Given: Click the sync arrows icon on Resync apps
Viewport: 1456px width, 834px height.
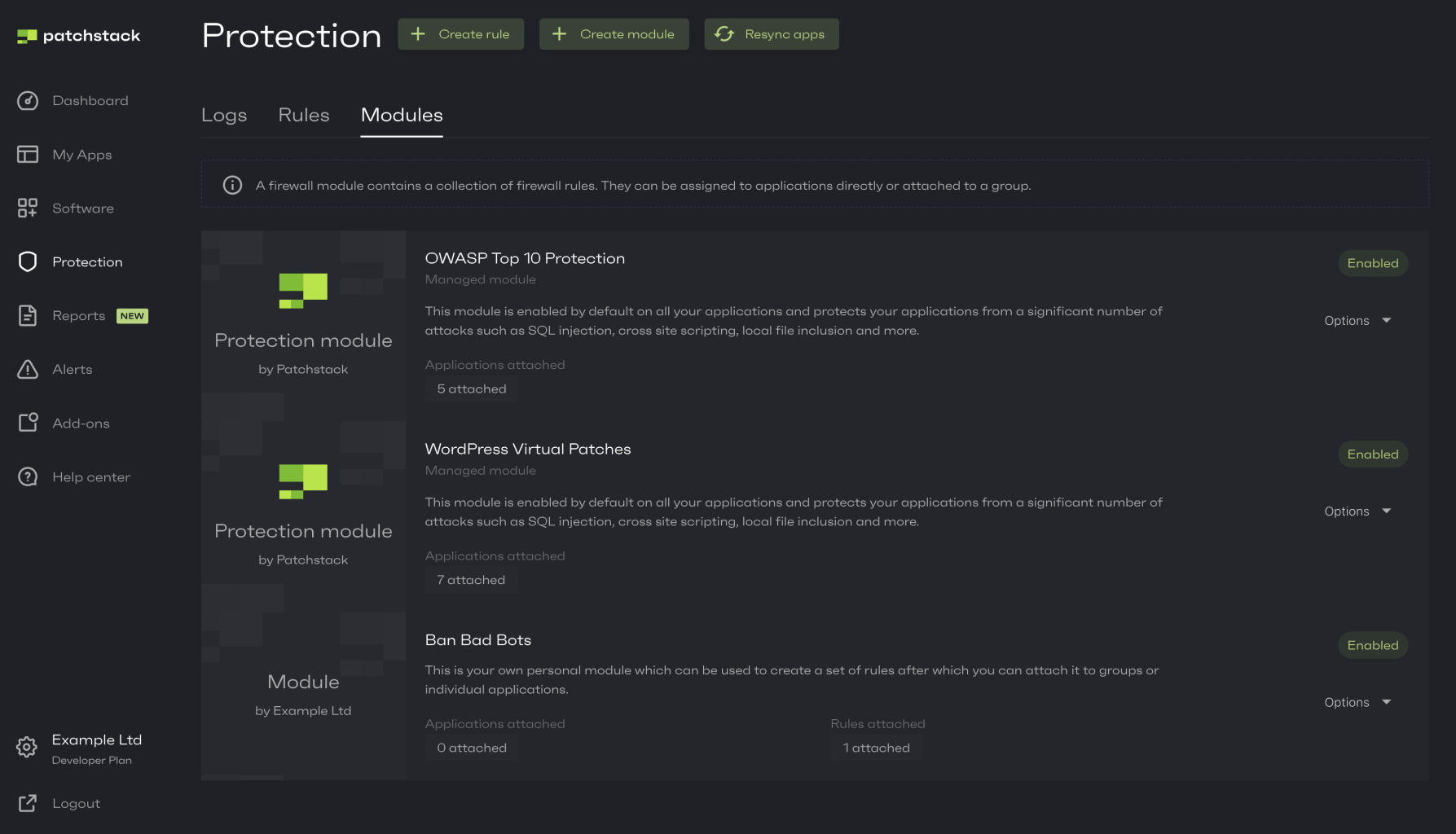Looking at the screenshot, I should 724,34.
